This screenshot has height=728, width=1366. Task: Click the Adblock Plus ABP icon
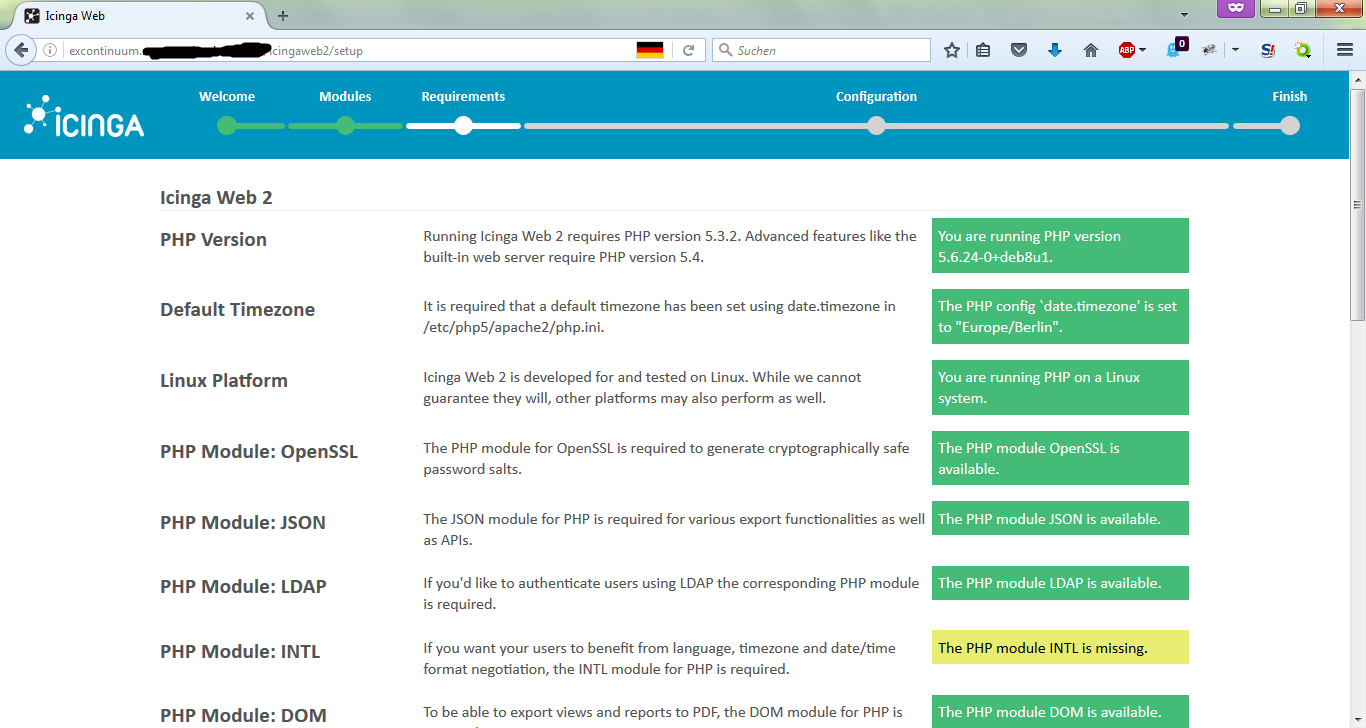(x=1127, y=50)
